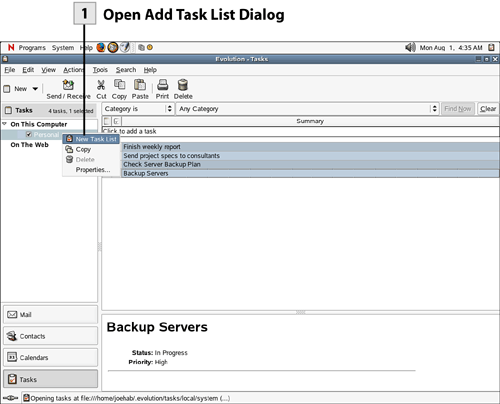Open the Search menu
Image resolution: width=500 pixels, height=404 pixels.
tap(126, 70)
